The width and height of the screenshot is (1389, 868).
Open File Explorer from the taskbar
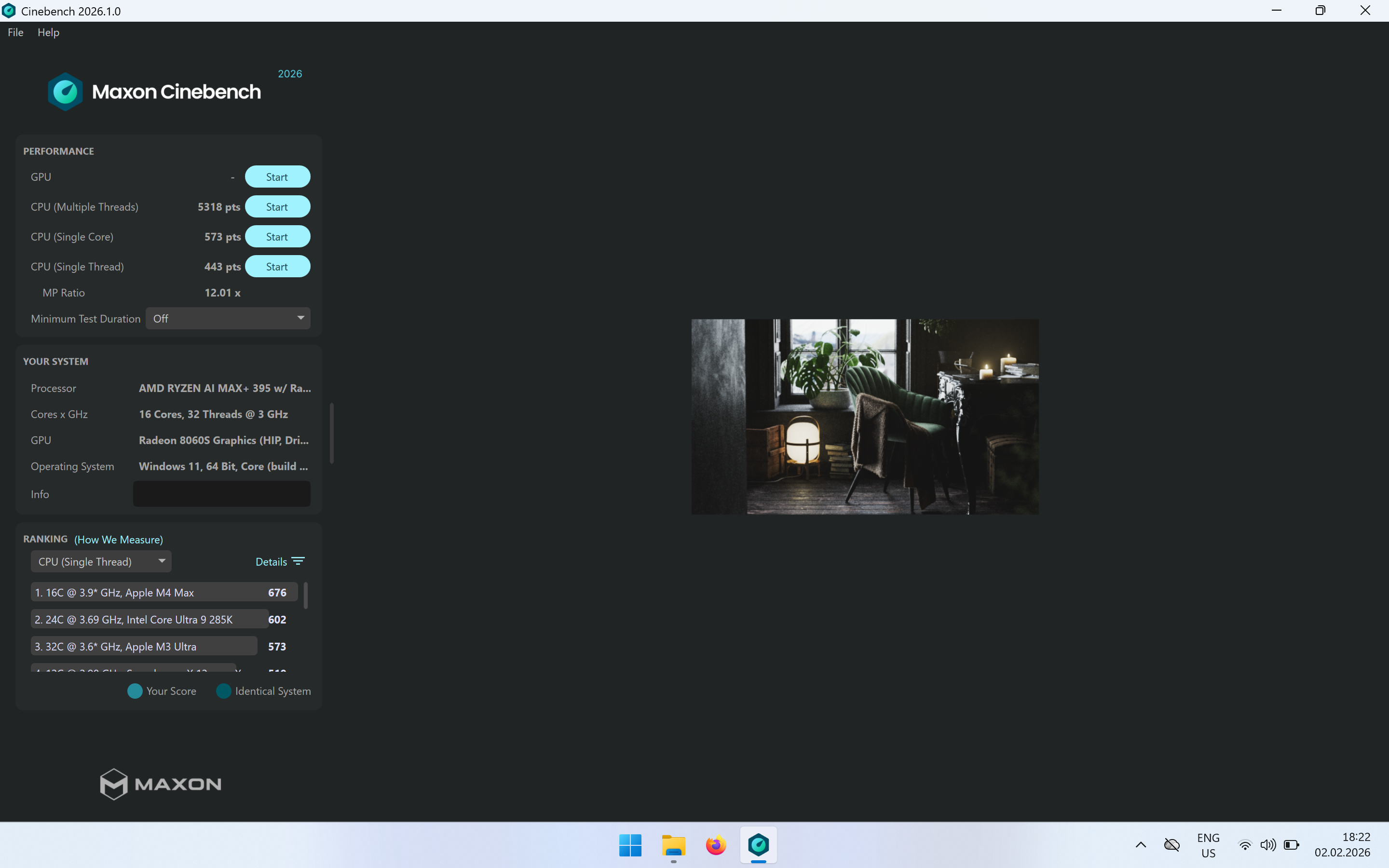click(x=673, y=845)
